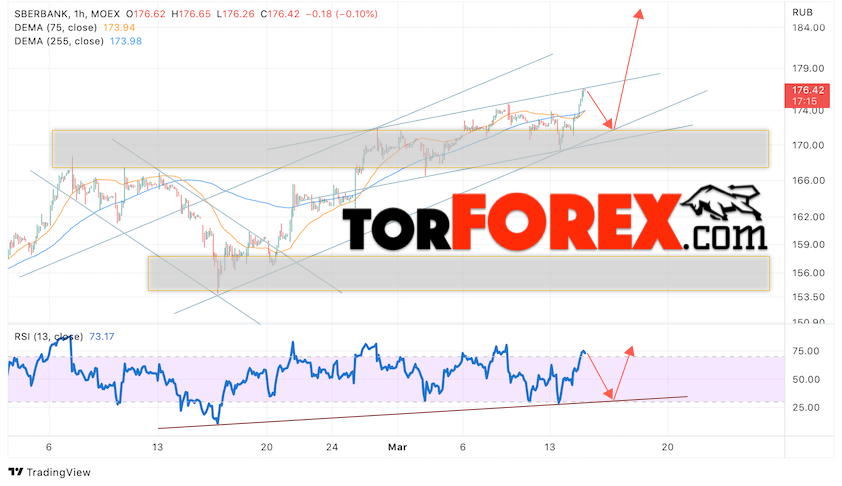Click the 159.00 price axis label

[x=808, y=244]
